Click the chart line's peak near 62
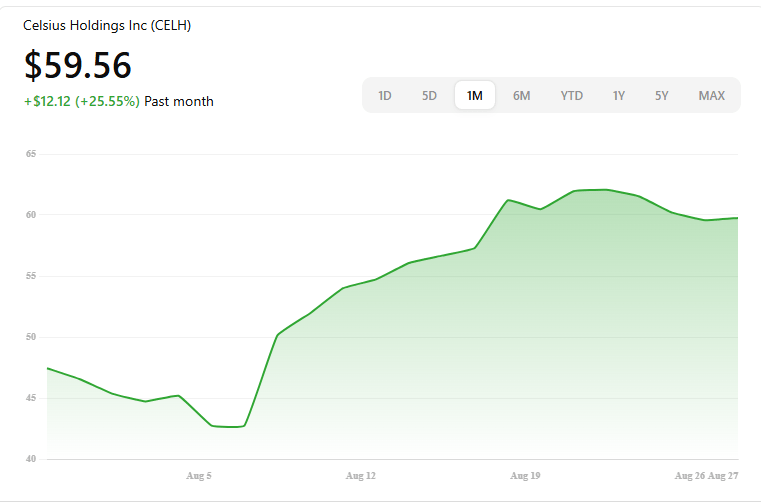This screenshot has width=761, height=502. (x=607, y=190)
